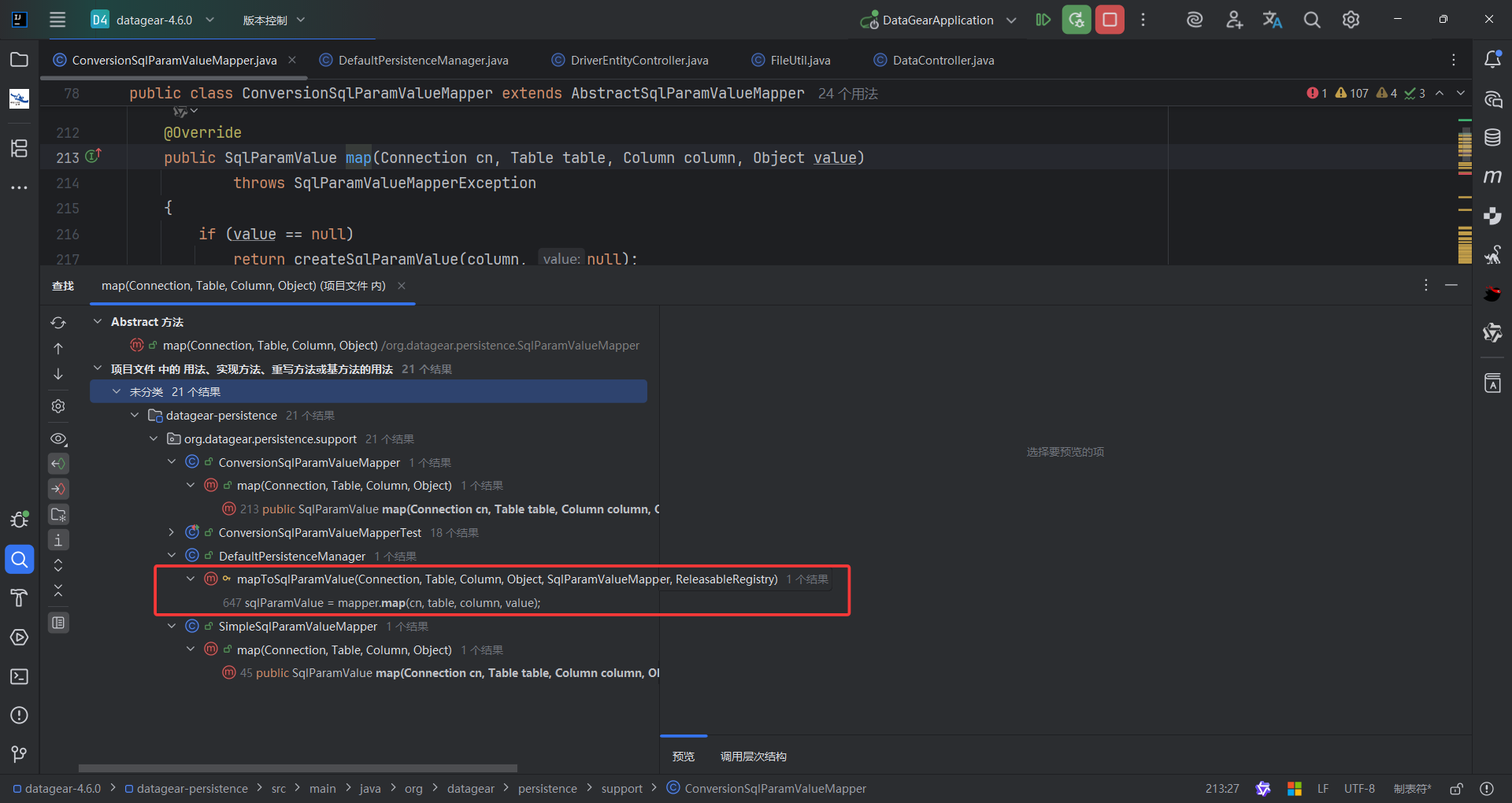1512x803 pixels.
Task: Open the Problems tool window
Action: [19, 715]
